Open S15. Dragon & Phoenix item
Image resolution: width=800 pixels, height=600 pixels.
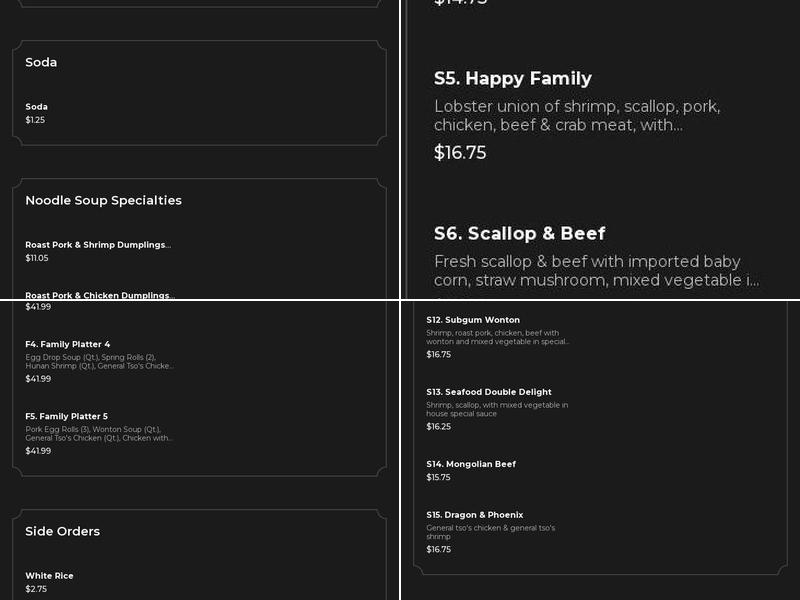pyautogui.click(x=475, y=515)
